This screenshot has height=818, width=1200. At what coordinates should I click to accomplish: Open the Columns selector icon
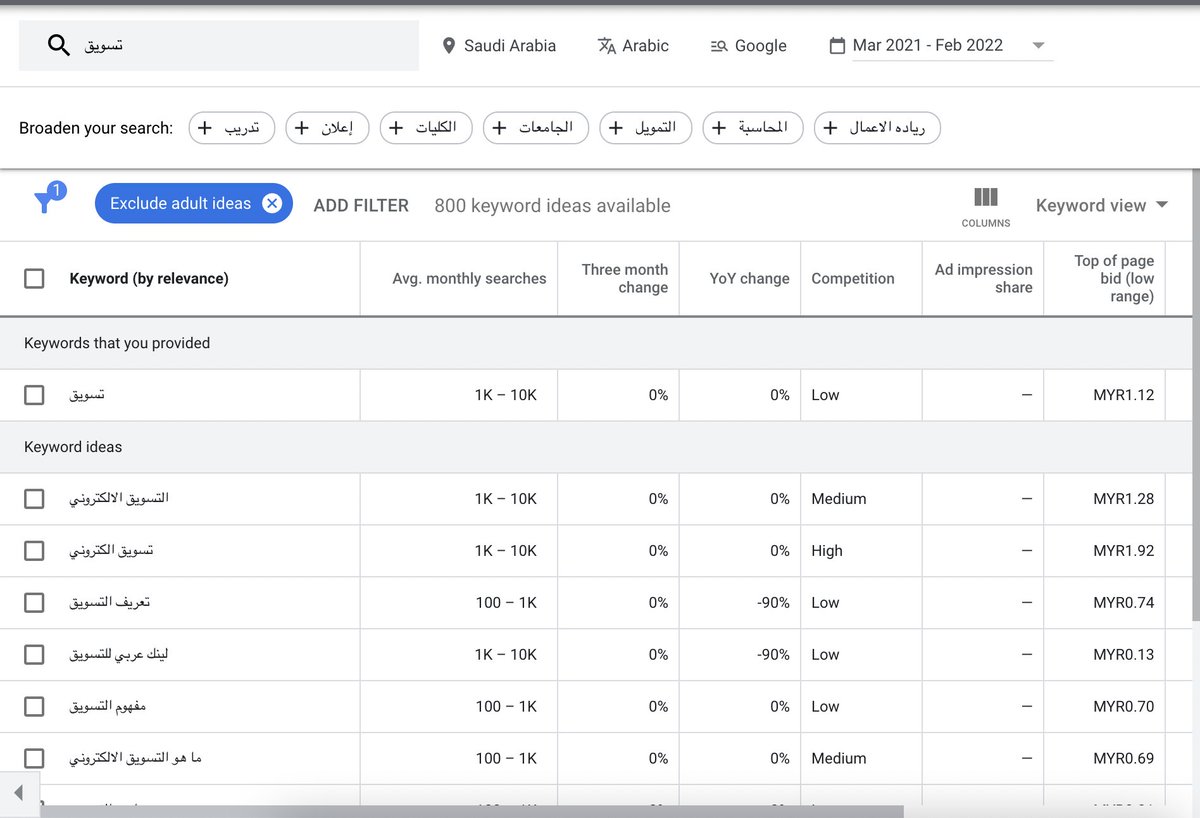[x=986, y=197]
